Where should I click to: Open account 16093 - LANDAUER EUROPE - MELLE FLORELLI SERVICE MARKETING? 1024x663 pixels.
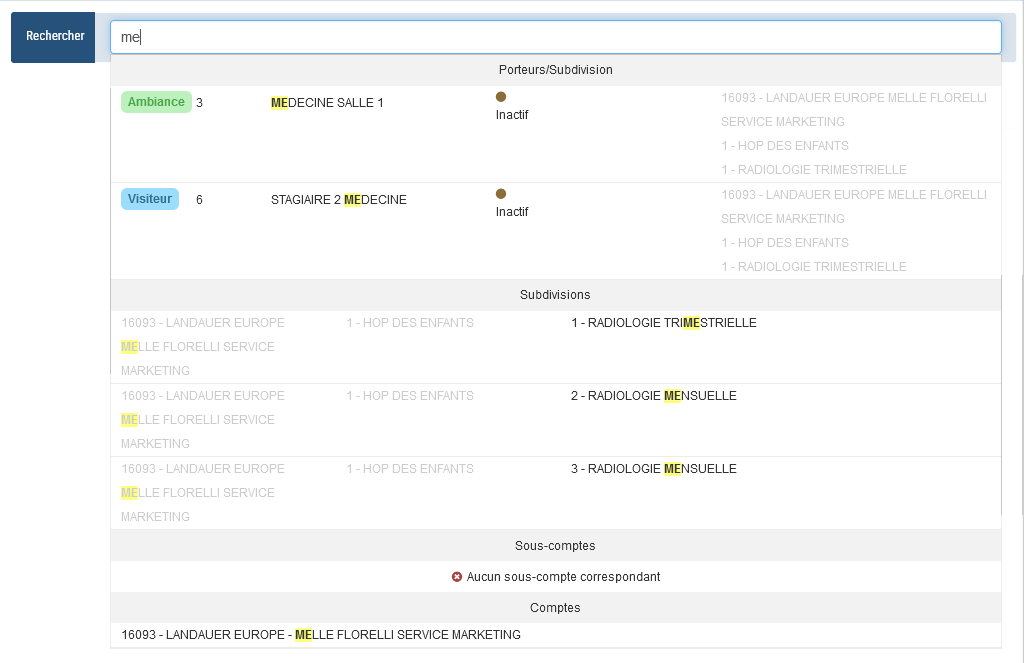click(321, 635)
